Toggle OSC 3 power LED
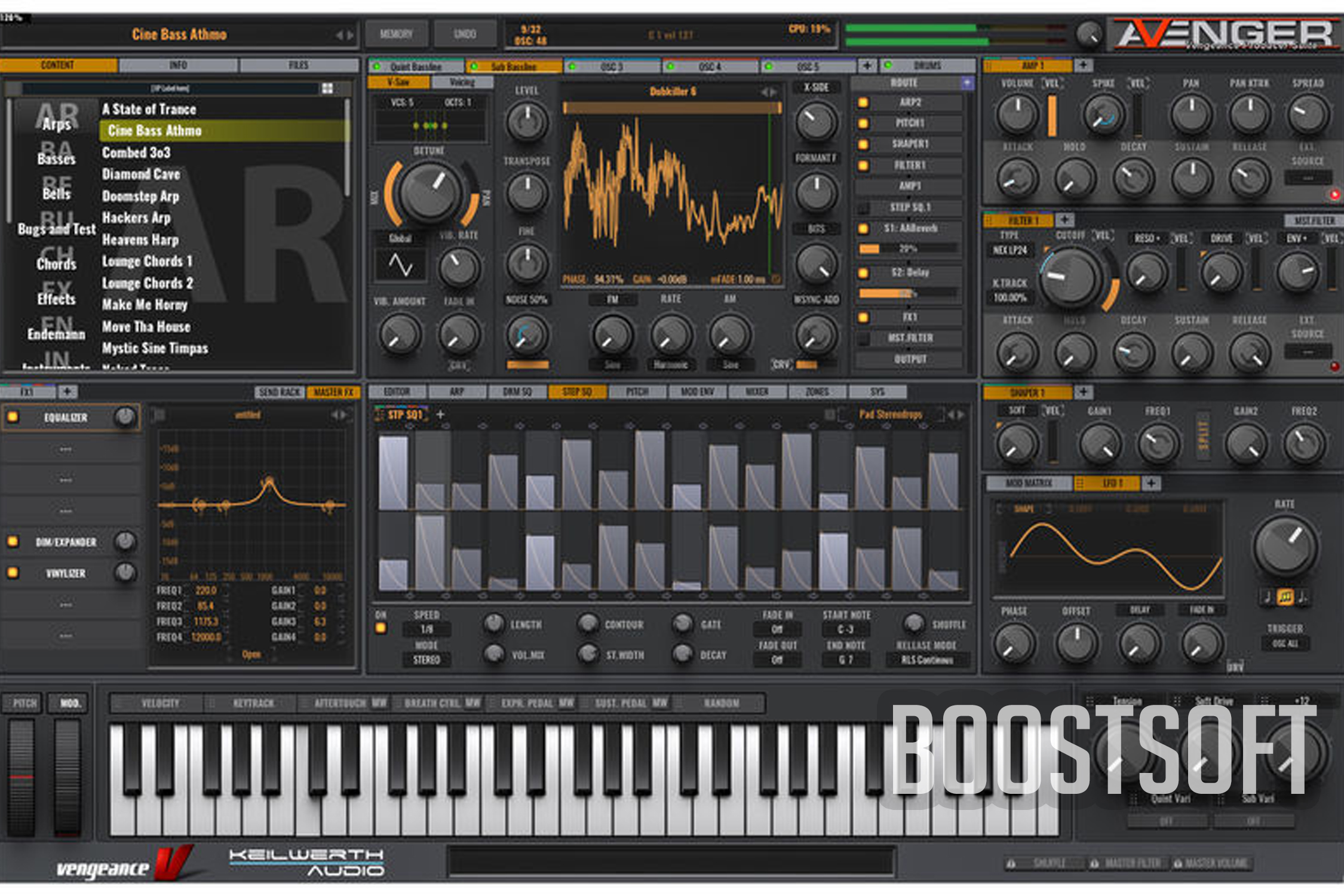 tap(572, 66)
